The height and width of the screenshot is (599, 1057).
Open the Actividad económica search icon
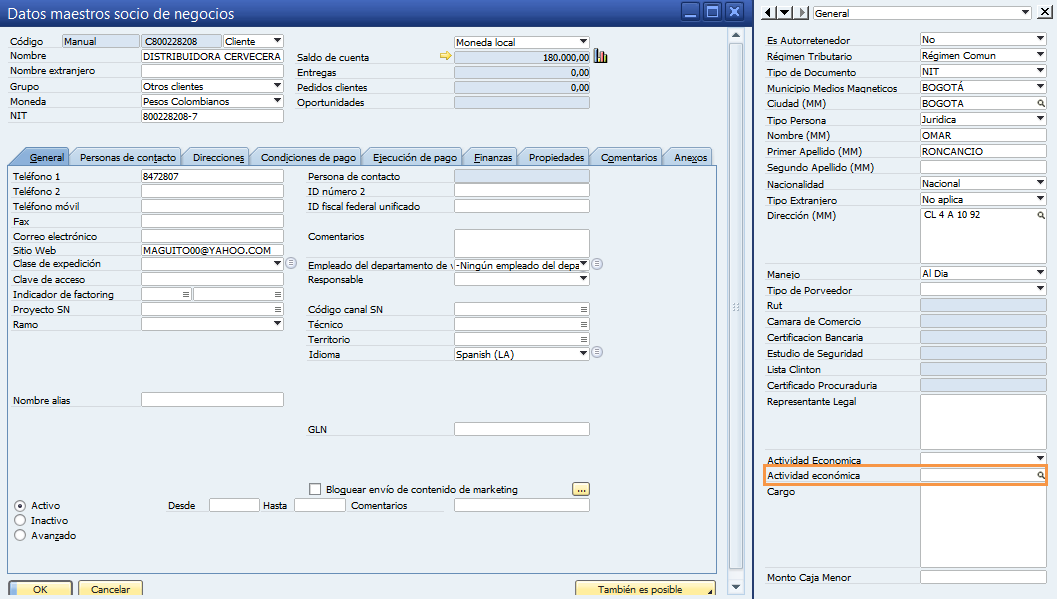tap(1041, 476)
